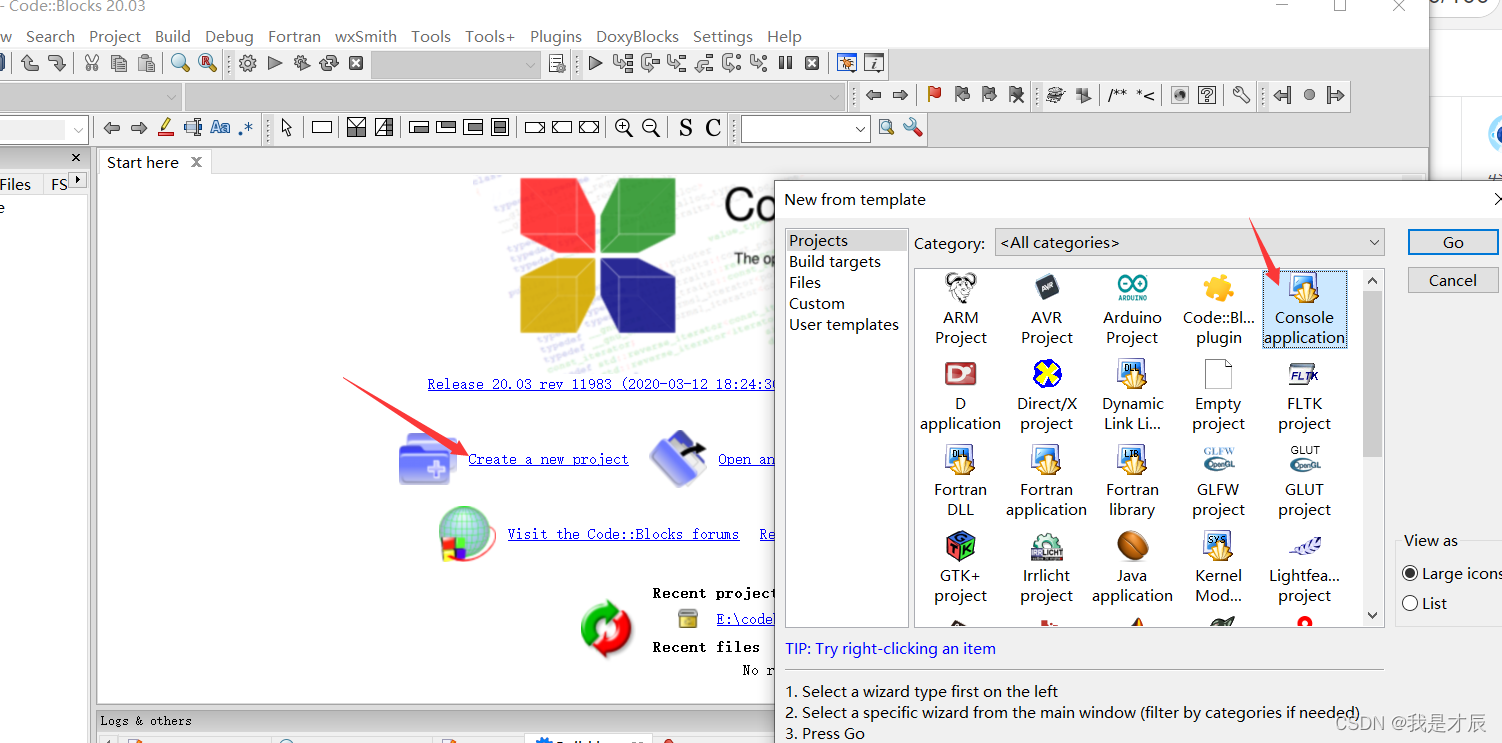Toggle regex search .* icon
Viewport: 1502px width, 743px height.
click(246, 127)
